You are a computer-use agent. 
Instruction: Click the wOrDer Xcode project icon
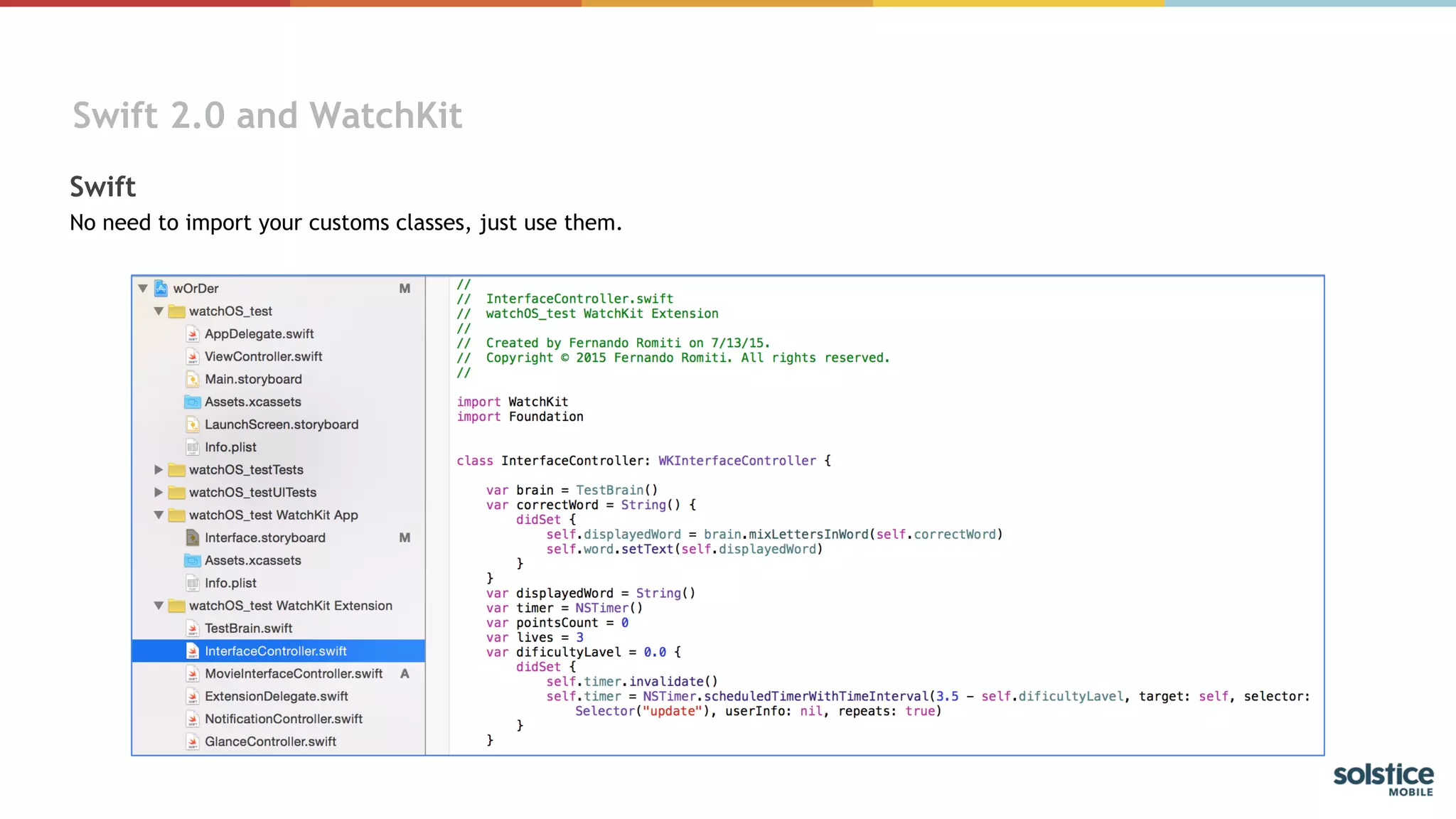point(161,288)
